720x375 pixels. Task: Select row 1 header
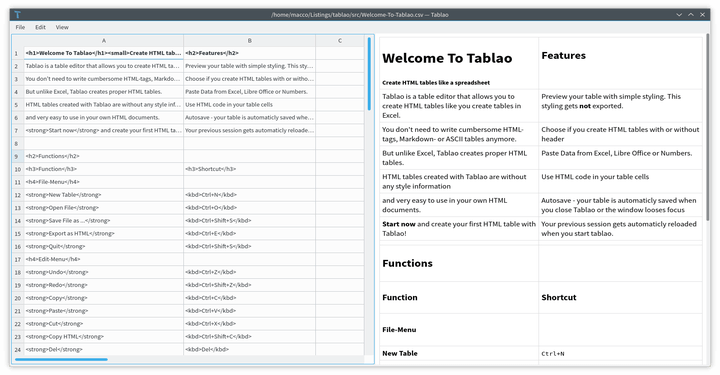(17, 53)
